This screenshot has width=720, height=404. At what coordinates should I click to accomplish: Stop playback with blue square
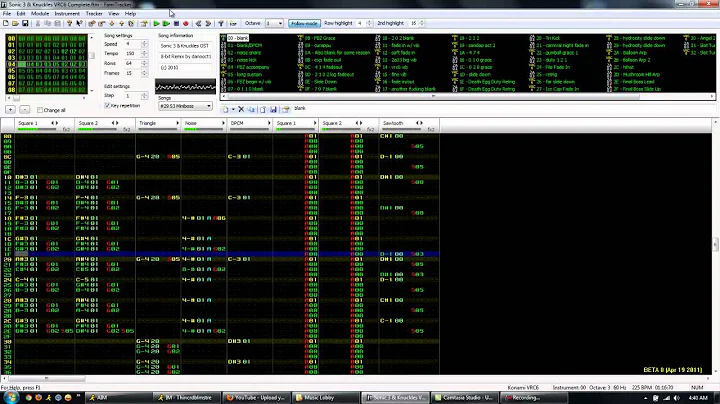[176, 23]
